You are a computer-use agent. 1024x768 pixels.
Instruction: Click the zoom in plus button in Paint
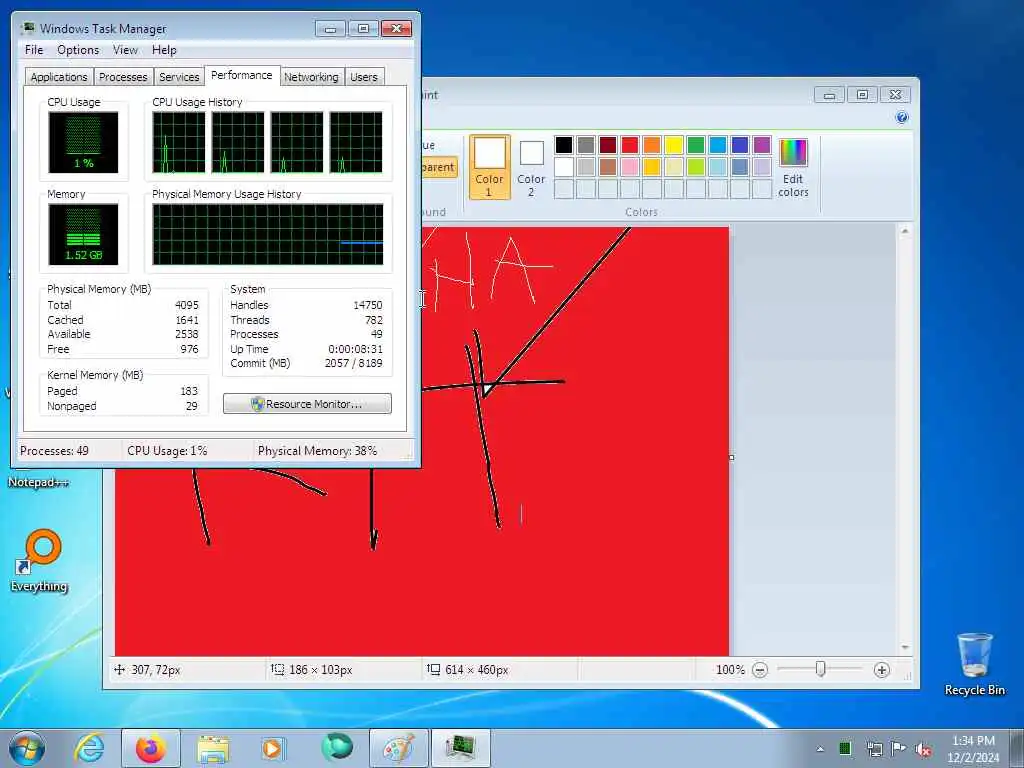tap(881, 669)
